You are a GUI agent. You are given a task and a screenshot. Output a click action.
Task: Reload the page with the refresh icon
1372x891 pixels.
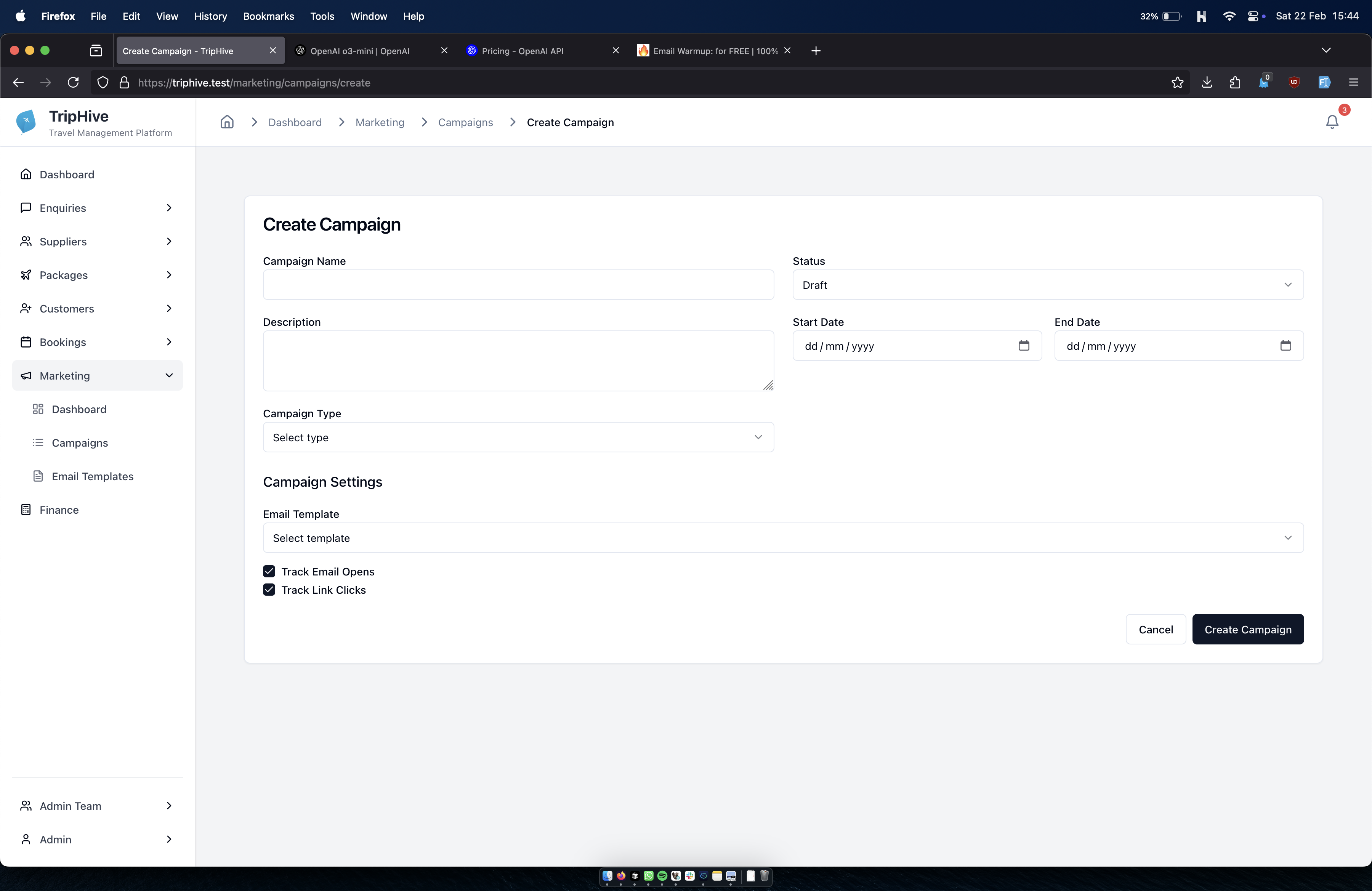[73, 82]
